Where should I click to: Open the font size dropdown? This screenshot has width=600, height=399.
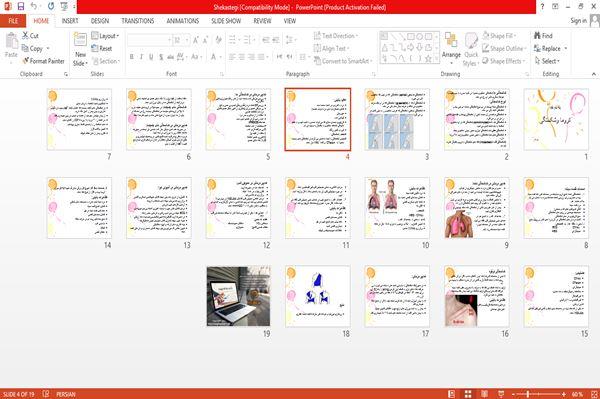tap(187, 40)
